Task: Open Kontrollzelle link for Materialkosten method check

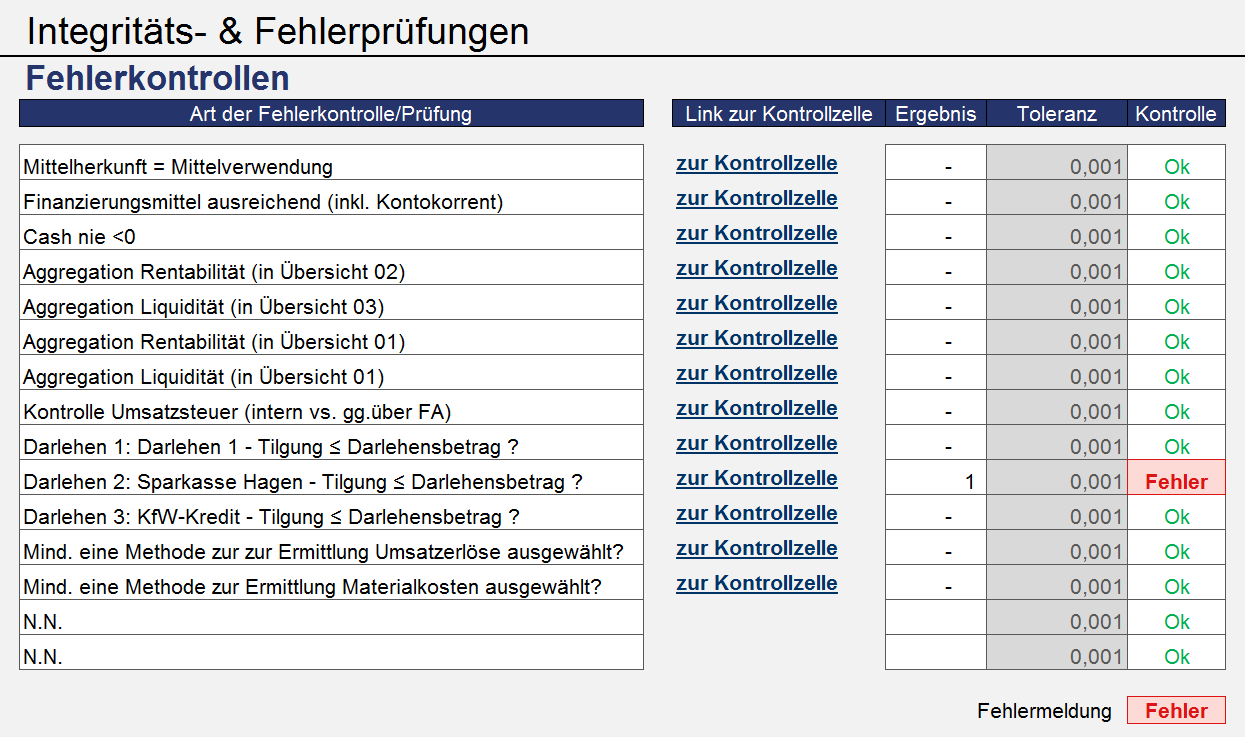Action: click(x=757, y=583)
